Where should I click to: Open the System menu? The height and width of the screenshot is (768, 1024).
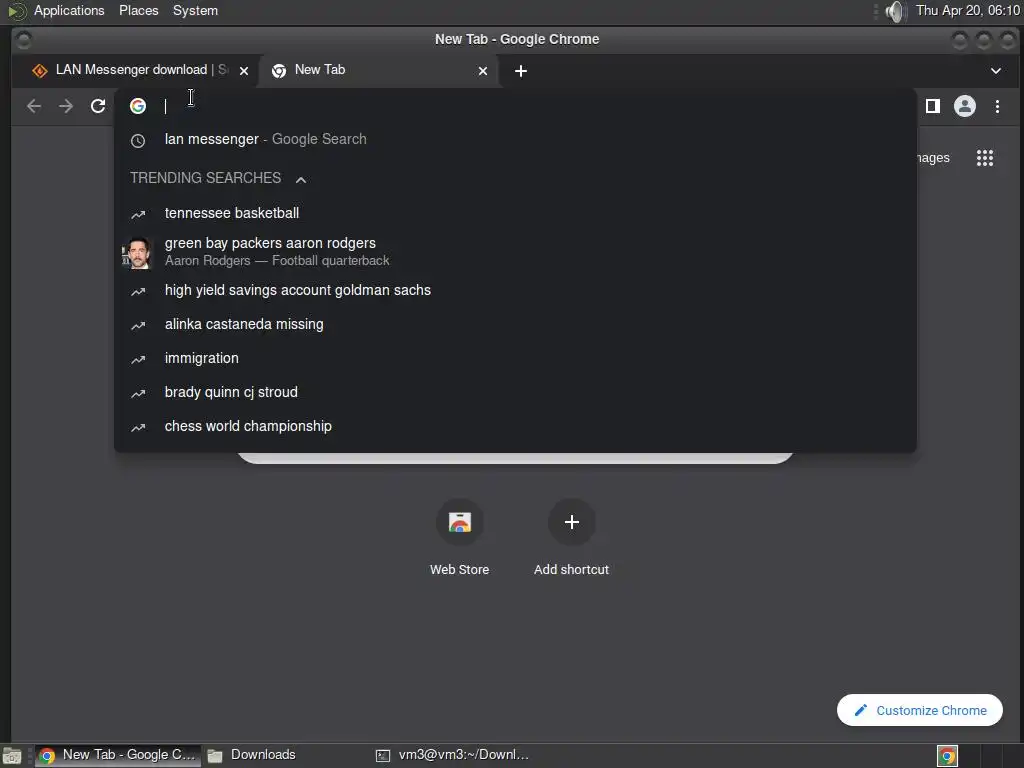195,10
